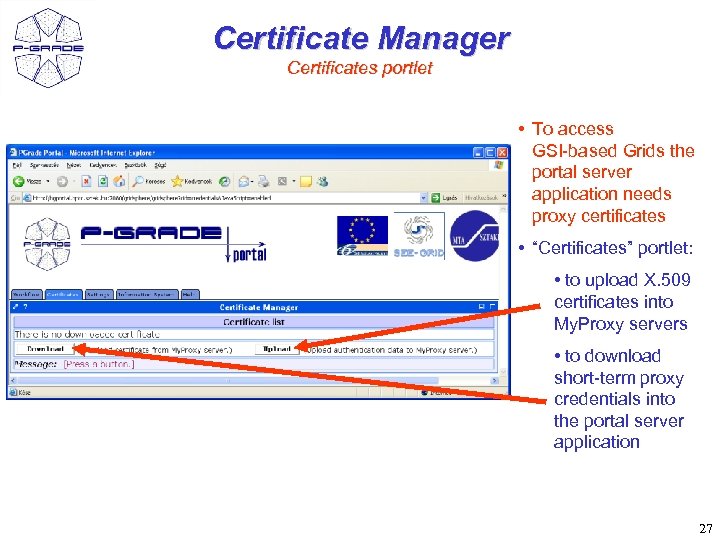
Task: Open the Mail envelope toolbar icon
Action: point(243,182)
